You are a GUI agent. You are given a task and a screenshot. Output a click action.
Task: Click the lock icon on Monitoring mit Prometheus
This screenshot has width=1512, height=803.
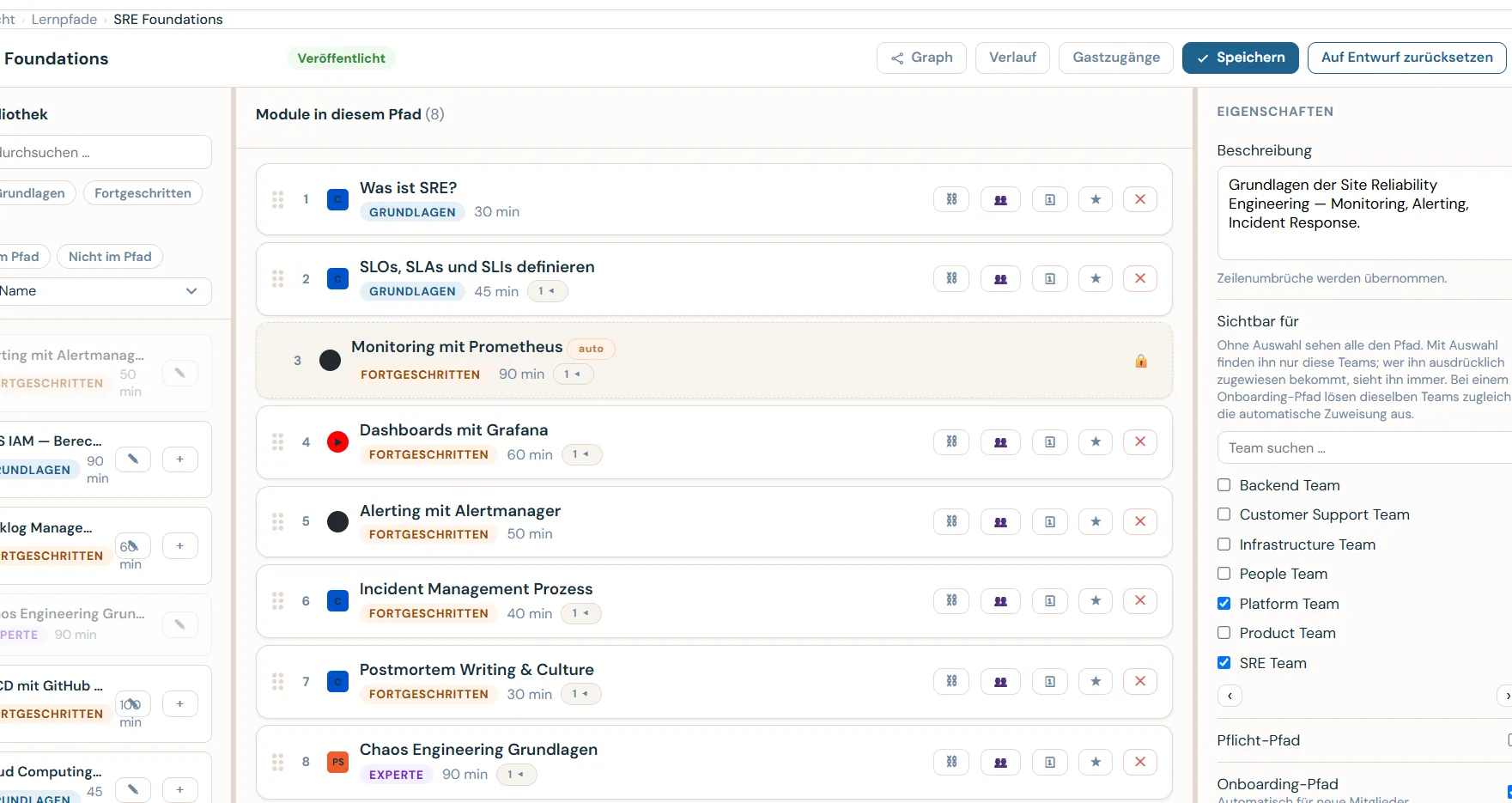pyautogui.click(x=1141, y=361)
